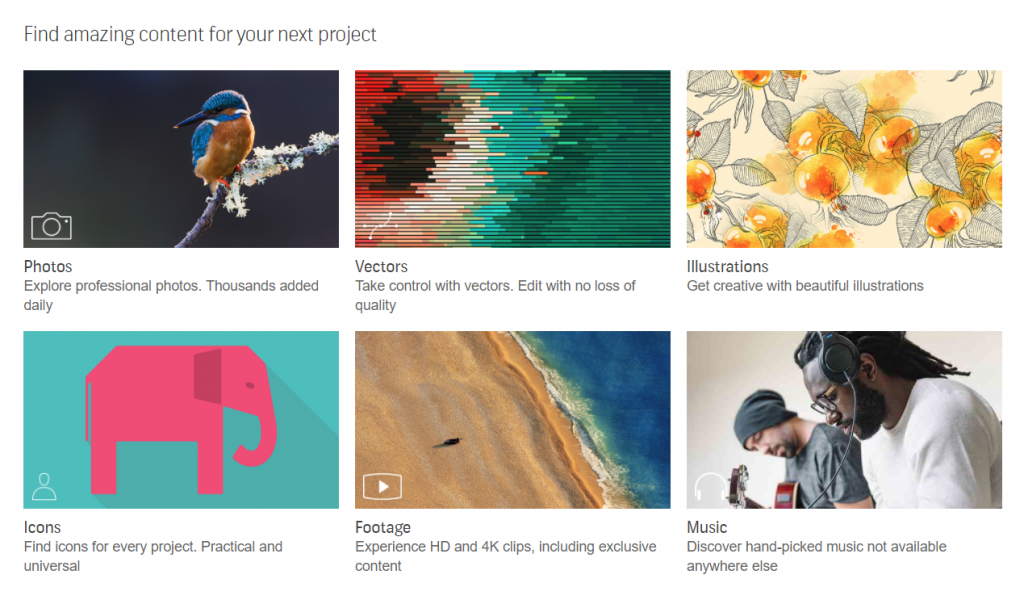Open the Illustrations category link
Image resolution: width=1024 pixels, height=604 pixels.
point(727,267)
